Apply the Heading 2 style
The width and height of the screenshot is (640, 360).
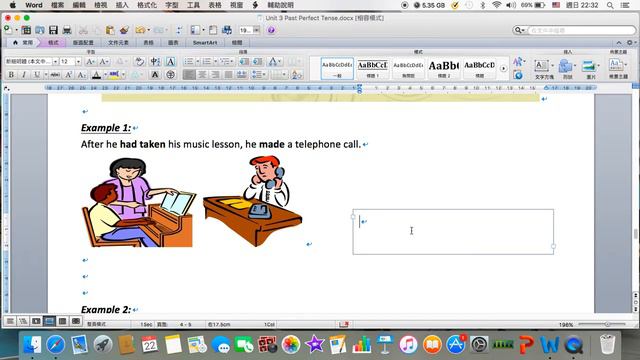(x=444, y=68)
